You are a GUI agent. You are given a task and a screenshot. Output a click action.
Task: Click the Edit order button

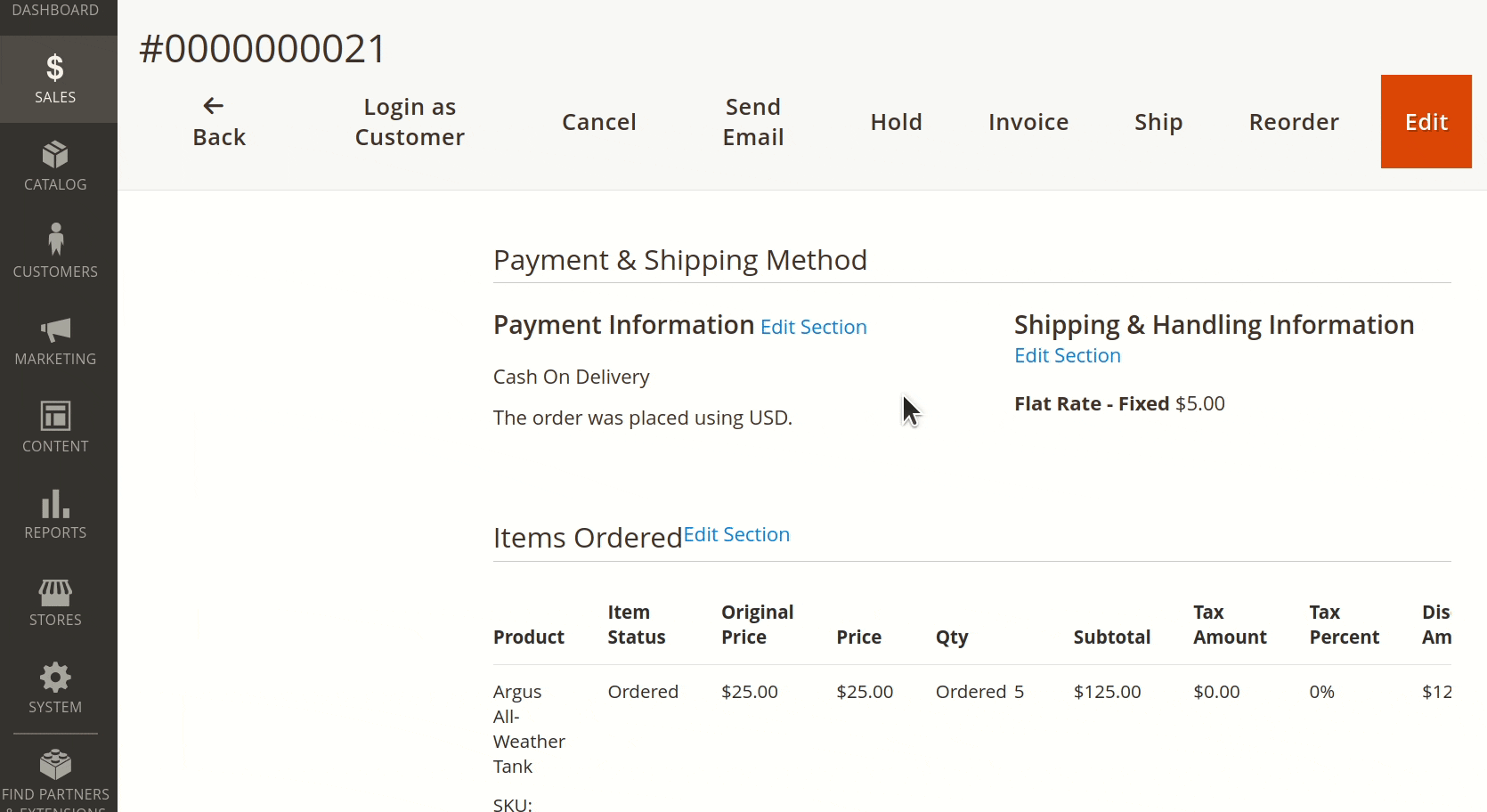point(1425,121)
